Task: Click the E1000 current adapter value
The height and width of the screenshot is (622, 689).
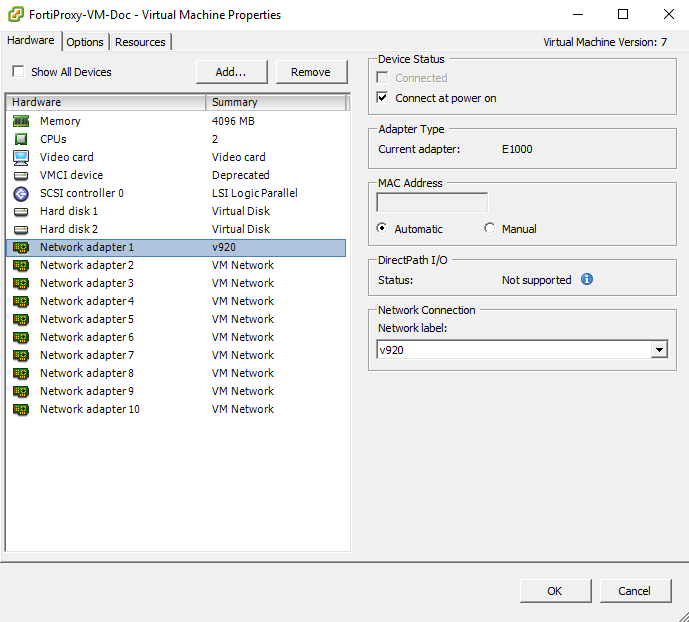Action: point(517,149)
